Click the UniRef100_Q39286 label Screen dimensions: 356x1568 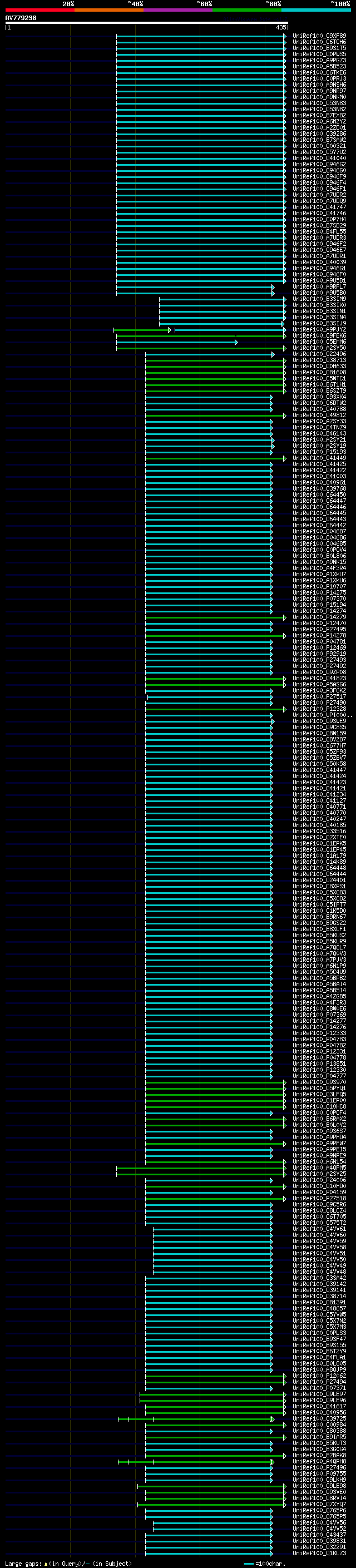319,134
